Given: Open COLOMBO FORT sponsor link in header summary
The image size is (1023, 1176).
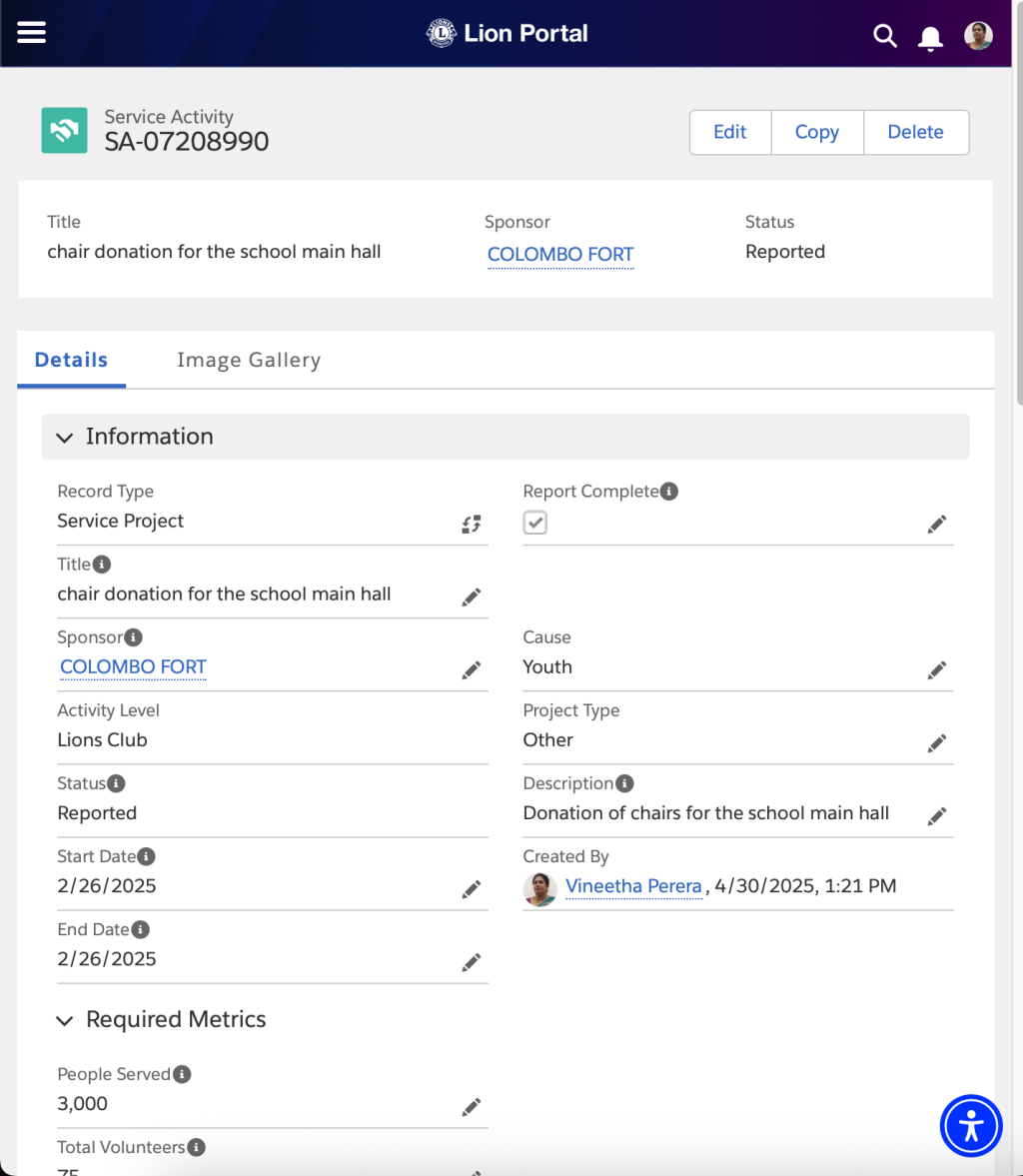Looking at the screenshot, I should pyautogui.click(x=560, y=254).
